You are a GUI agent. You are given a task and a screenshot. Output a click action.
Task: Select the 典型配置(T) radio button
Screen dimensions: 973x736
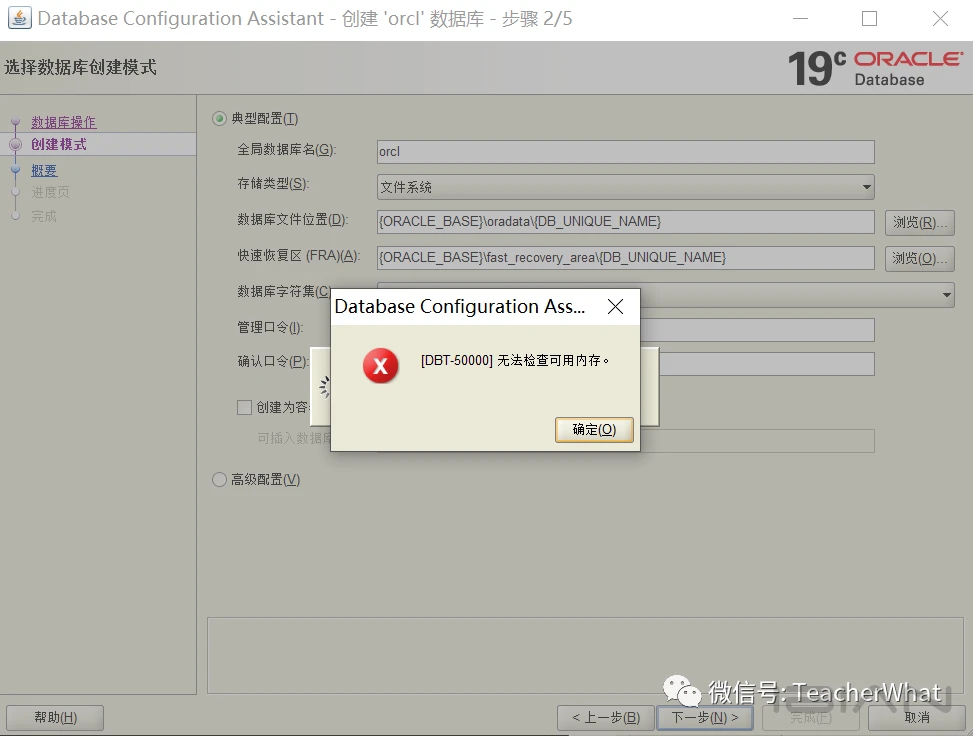pyautogui.click(x=219, y=118)
